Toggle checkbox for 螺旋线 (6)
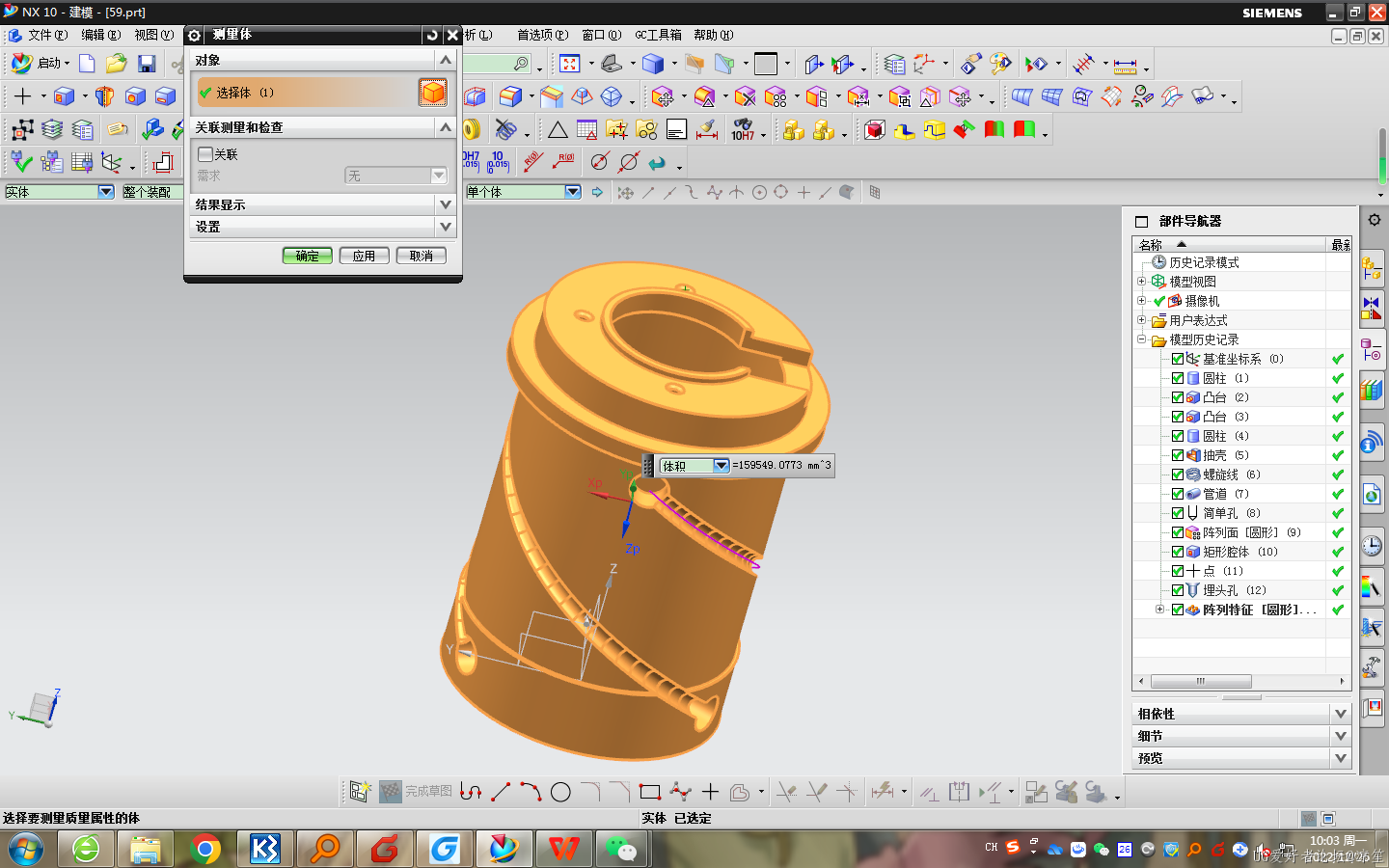Screen dimensions: 1389x868 1178,475
